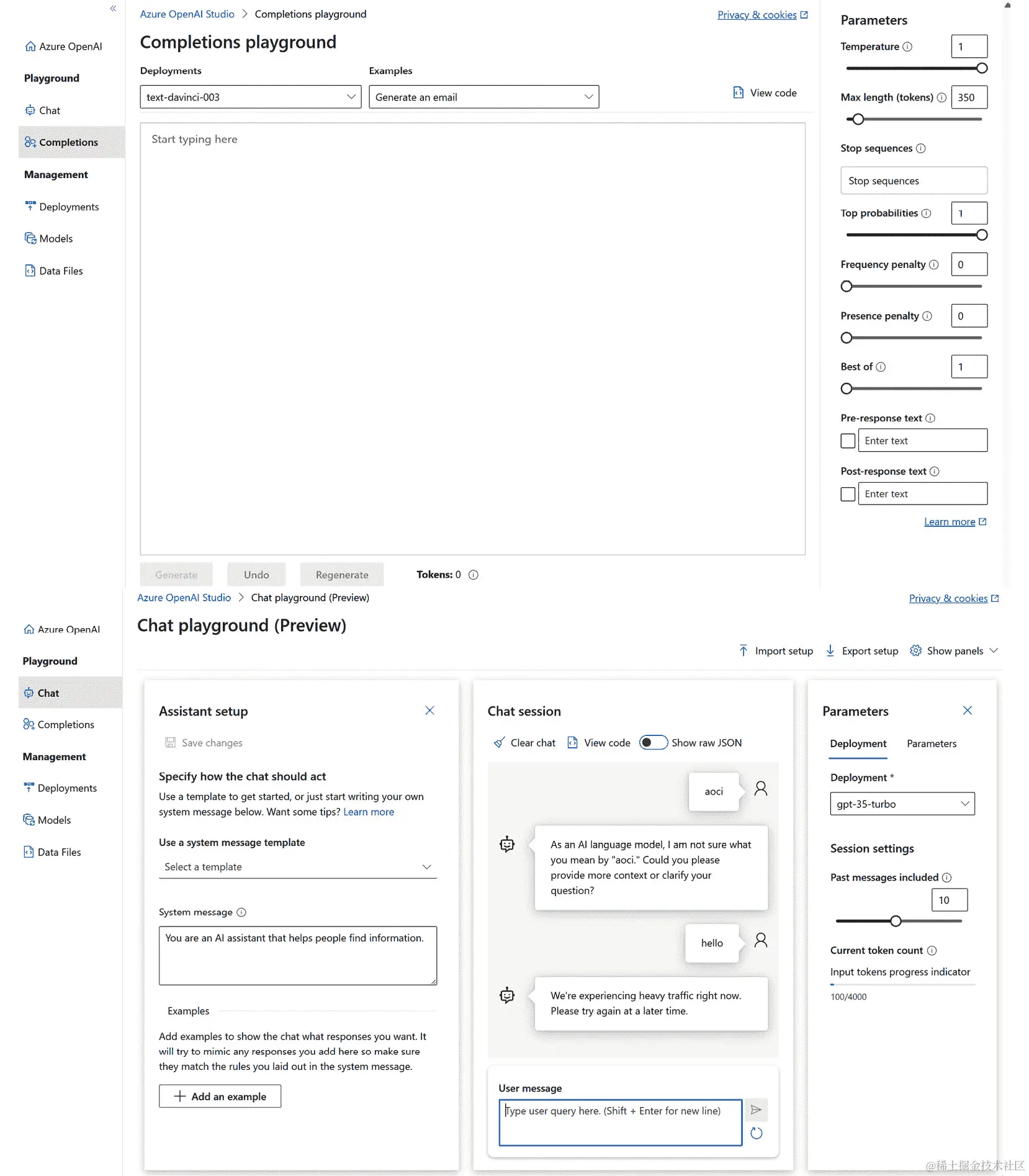Open the gpt-35-turbo deployment dropdown
Viewport: 1029px width, 1176px height.
901,803
